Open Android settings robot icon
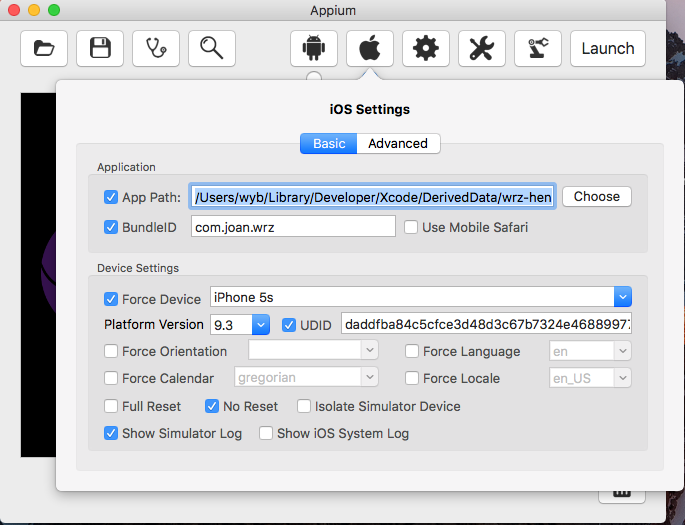 coord(314,48)
